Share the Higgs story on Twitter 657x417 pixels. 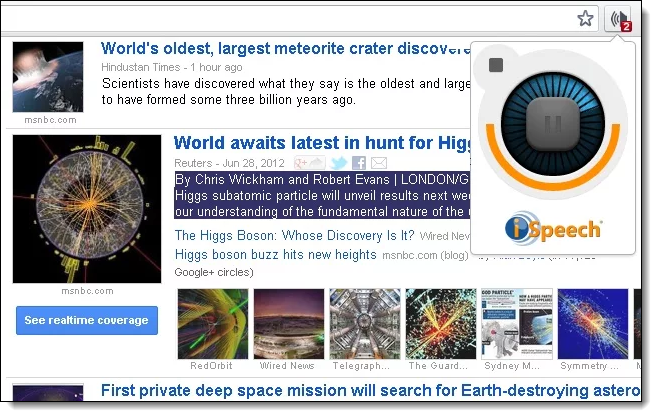click(339, 163)
